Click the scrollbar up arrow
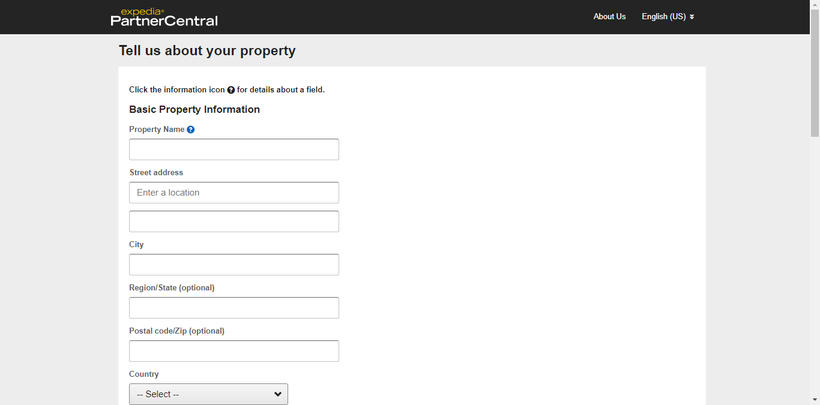Image resolution: width=820 pixels, height=405 pixels. [815, 4]
